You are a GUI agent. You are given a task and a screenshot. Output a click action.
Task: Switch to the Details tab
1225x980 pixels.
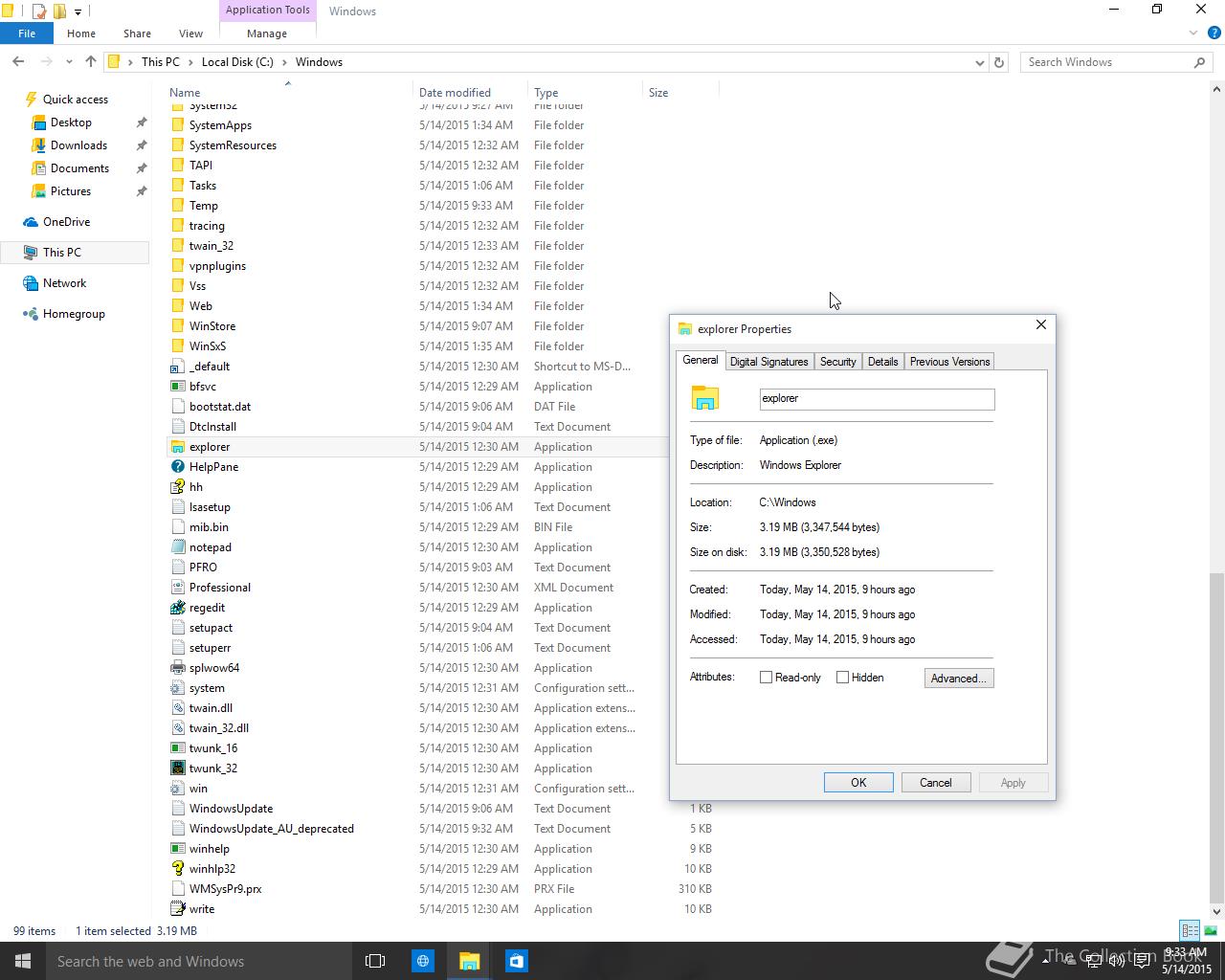click(882, 362)
